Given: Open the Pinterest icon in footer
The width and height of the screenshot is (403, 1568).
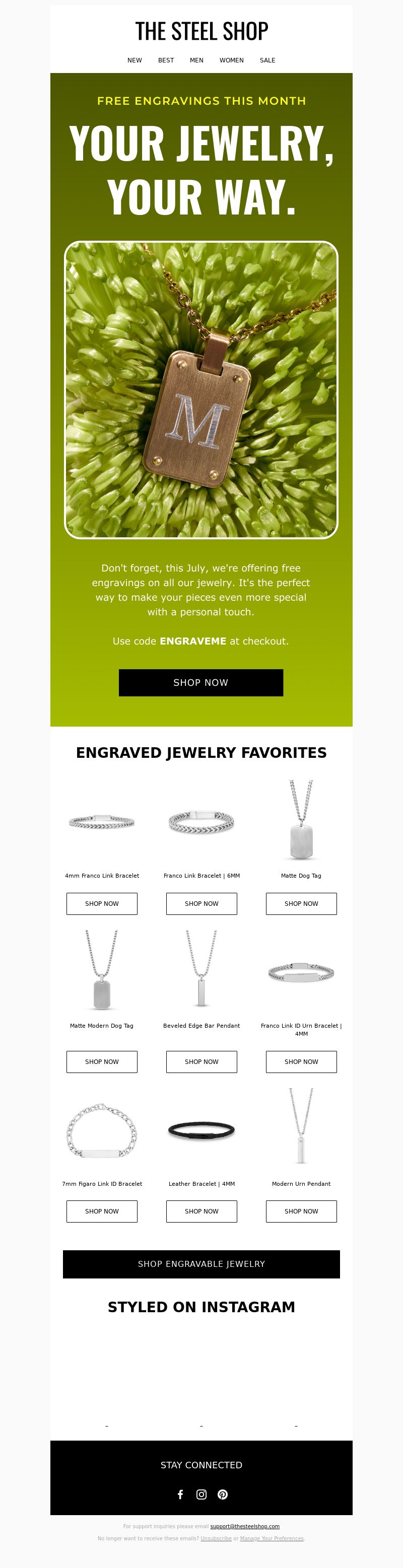Looking at the screenshot, I should pos(223,1494).
